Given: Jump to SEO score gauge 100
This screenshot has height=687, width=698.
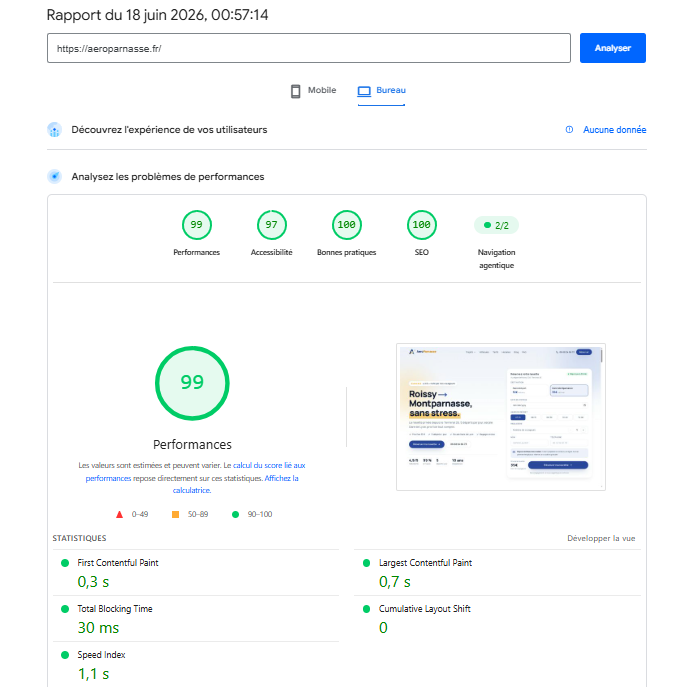Looking at the screenshot, I should tap(422, 225).
